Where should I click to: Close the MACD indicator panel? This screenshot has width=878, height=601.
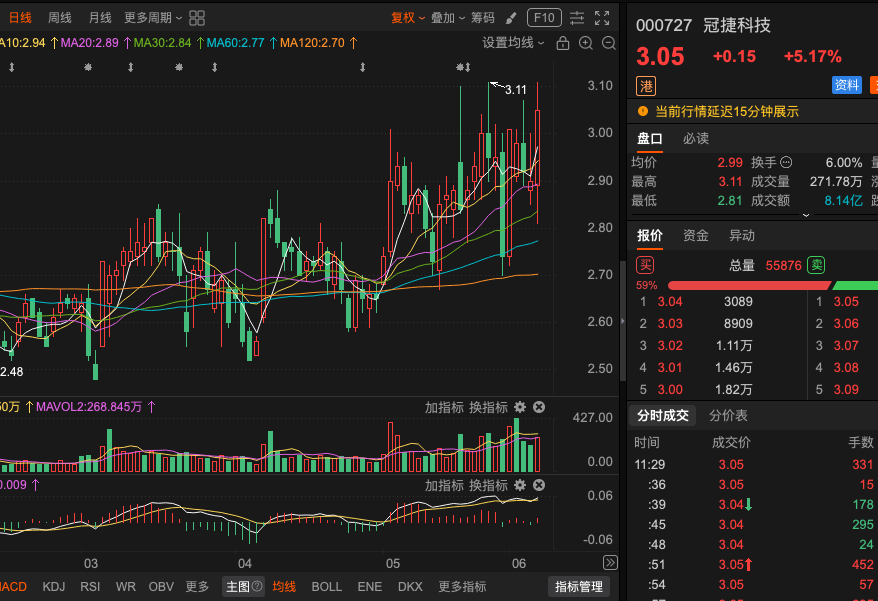coord(539,485)
